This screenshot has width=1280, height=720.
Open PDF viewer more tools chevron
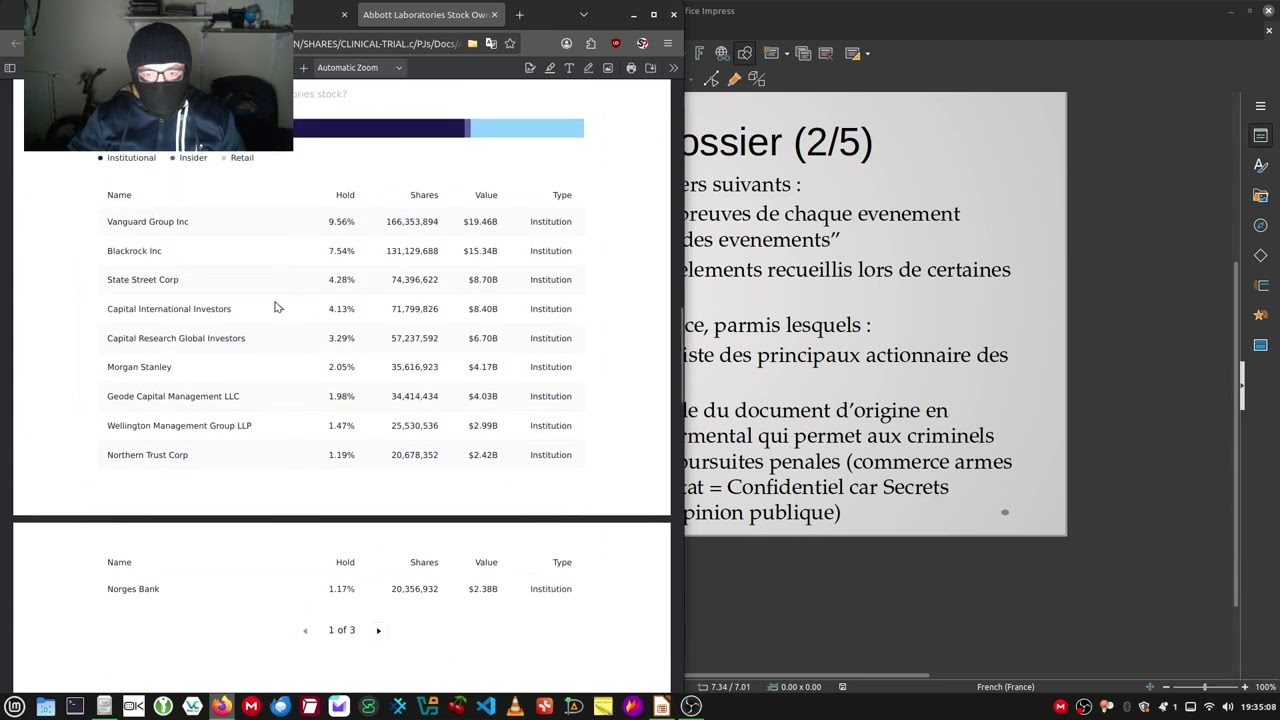673,68
